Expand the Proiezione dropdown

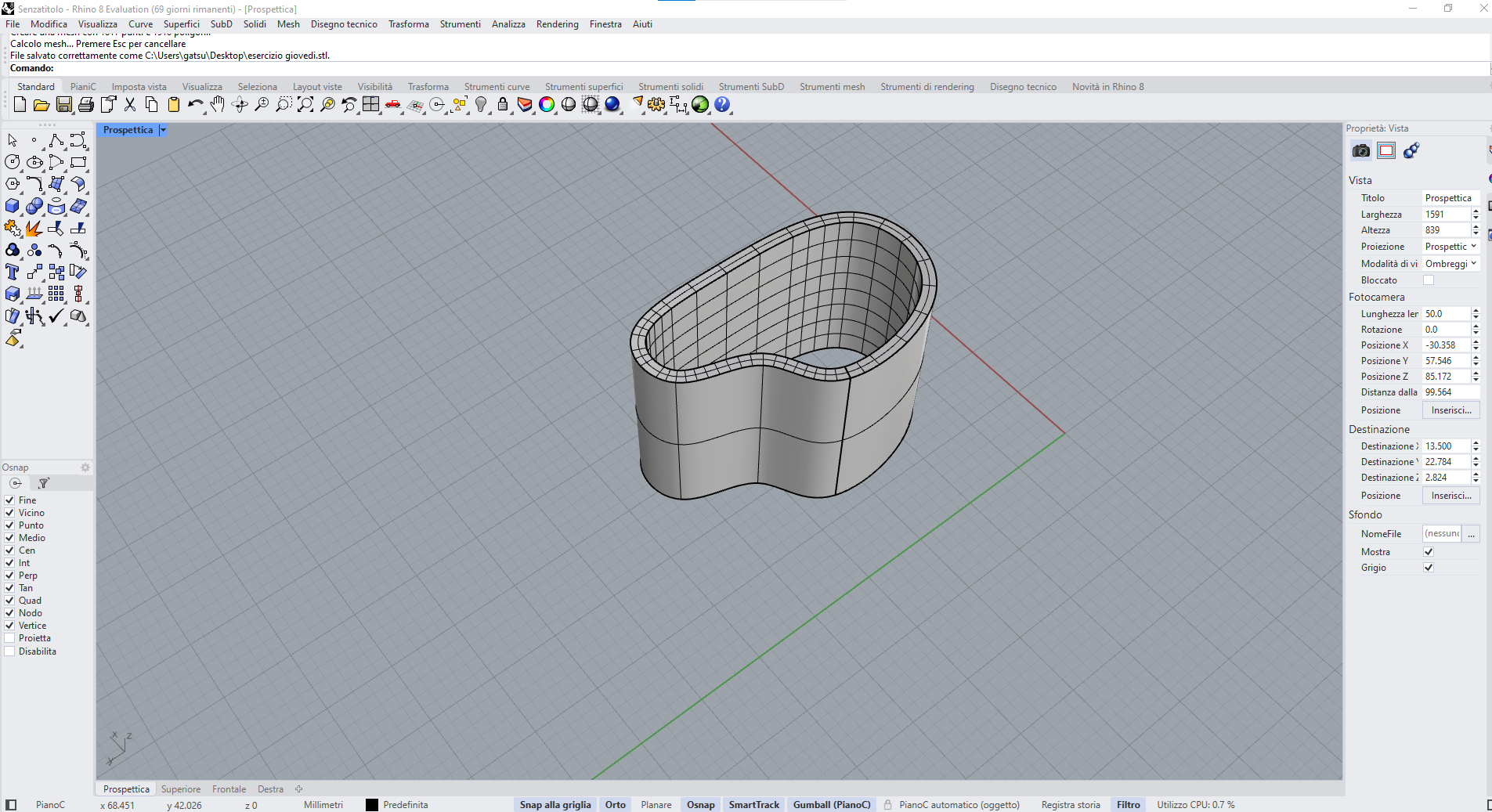click(1450, 247)
